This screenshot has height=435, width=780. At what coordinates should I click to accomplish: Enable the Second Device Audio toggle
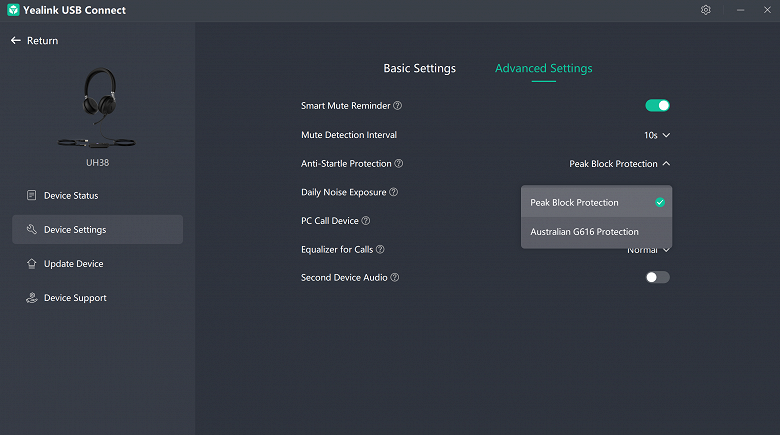658,277
